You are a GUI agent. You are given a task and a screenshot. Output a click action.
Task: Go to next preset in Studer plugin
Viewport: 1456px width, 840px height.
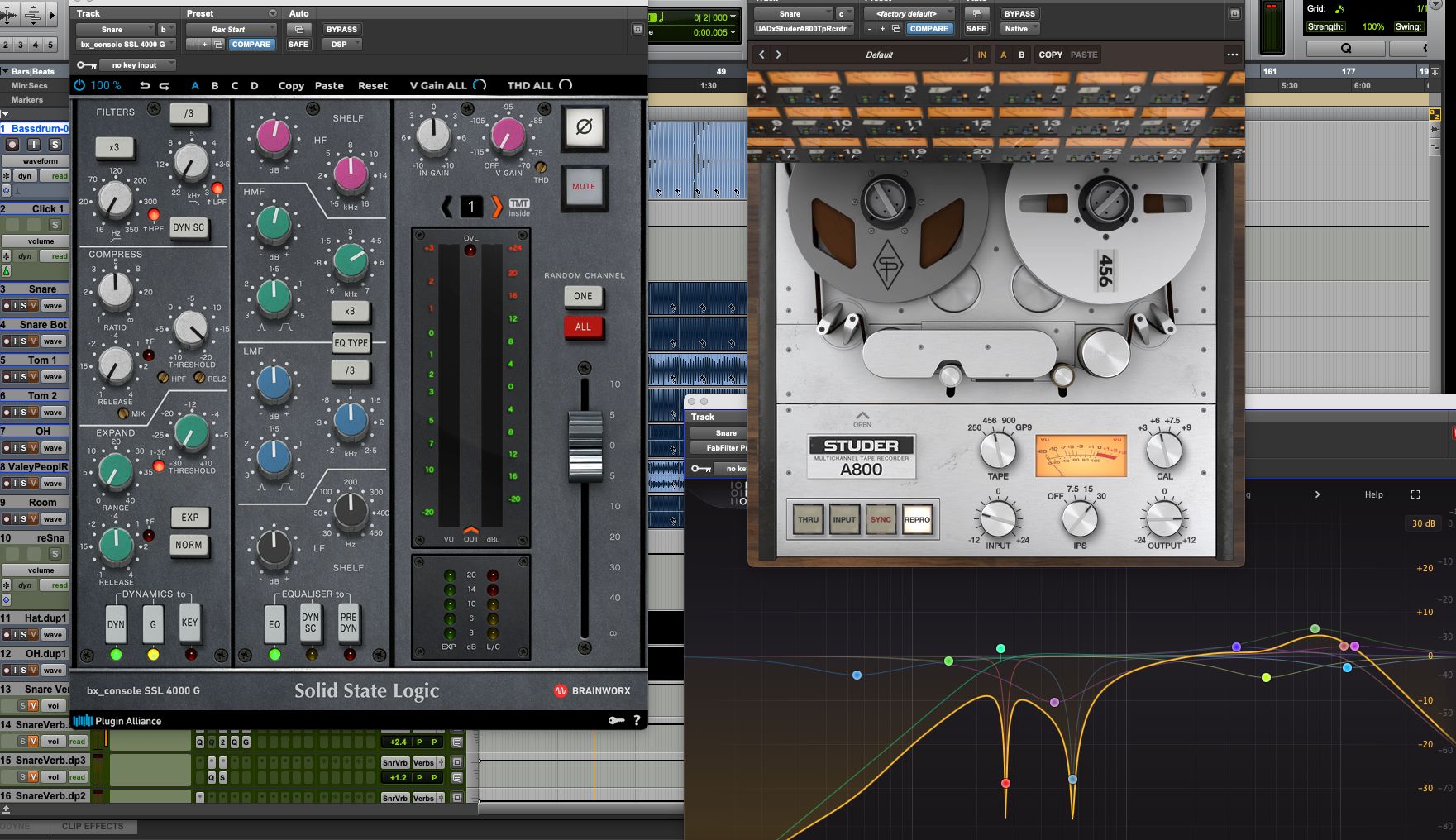(779, 55)
